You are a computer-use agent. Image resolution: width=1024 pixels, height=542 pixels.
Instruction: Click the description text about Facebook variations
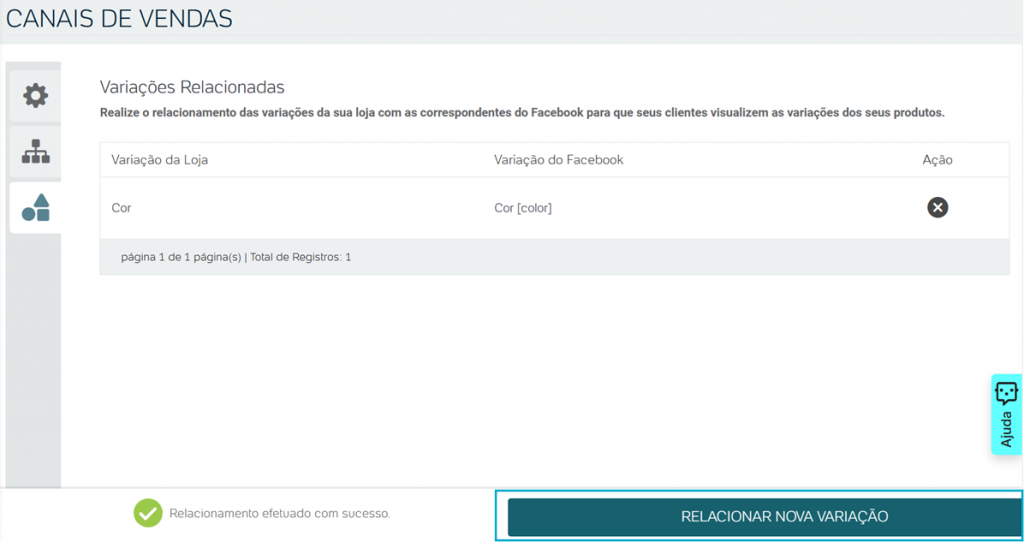522,113
